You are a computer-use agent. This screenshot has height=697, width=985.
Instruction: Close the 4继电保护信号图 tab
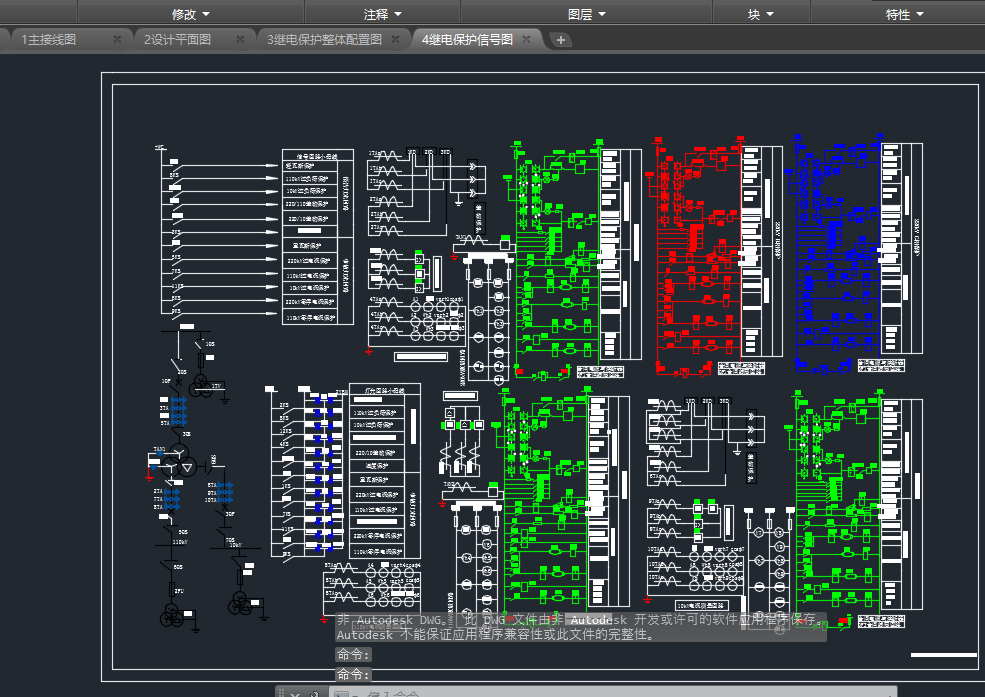526,39
